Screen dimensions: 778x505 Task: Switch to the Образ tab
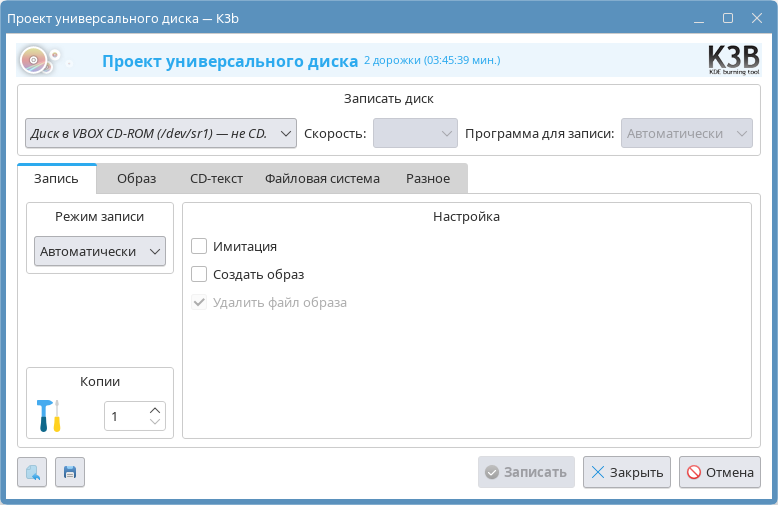click(x=136, y=179)
